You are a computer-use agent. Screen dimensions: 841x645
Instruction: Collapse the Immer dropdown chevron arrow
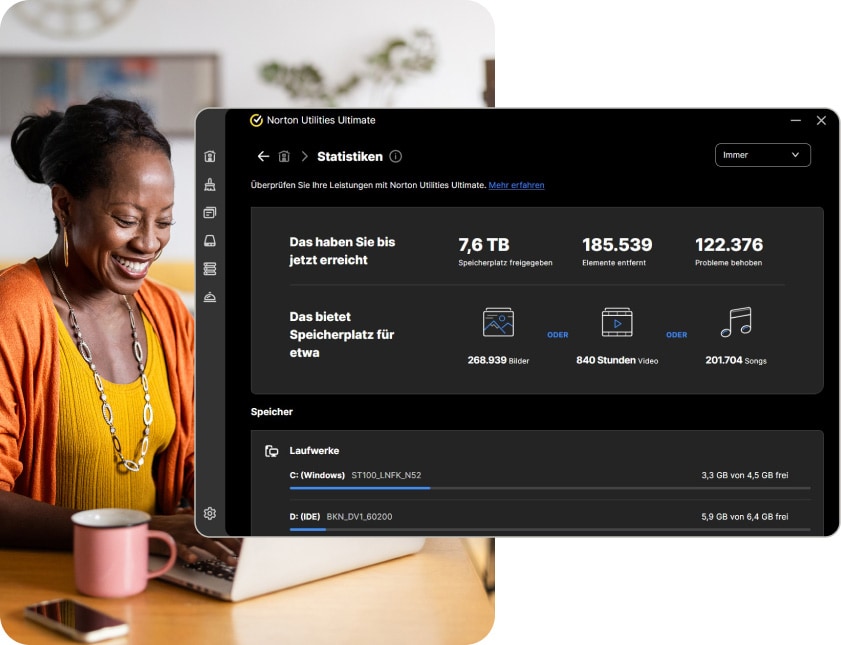(x=796, y=155)
